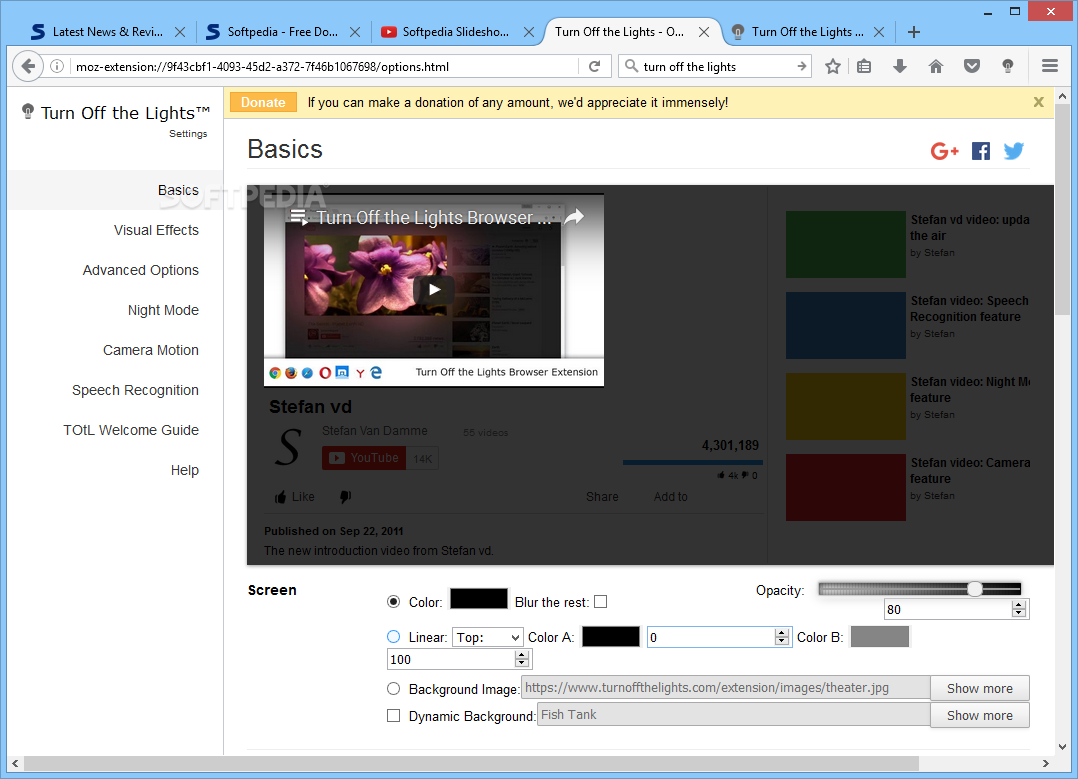Screen dimensions: 1078x779
Task: Toggle the Blur the rest checkbox
Action: pos(600,602)
